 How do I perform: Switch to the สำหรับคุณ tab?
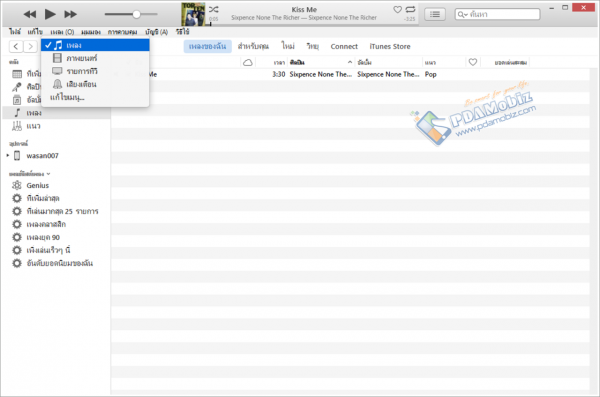pyautogui.click(x=253, y=46)
